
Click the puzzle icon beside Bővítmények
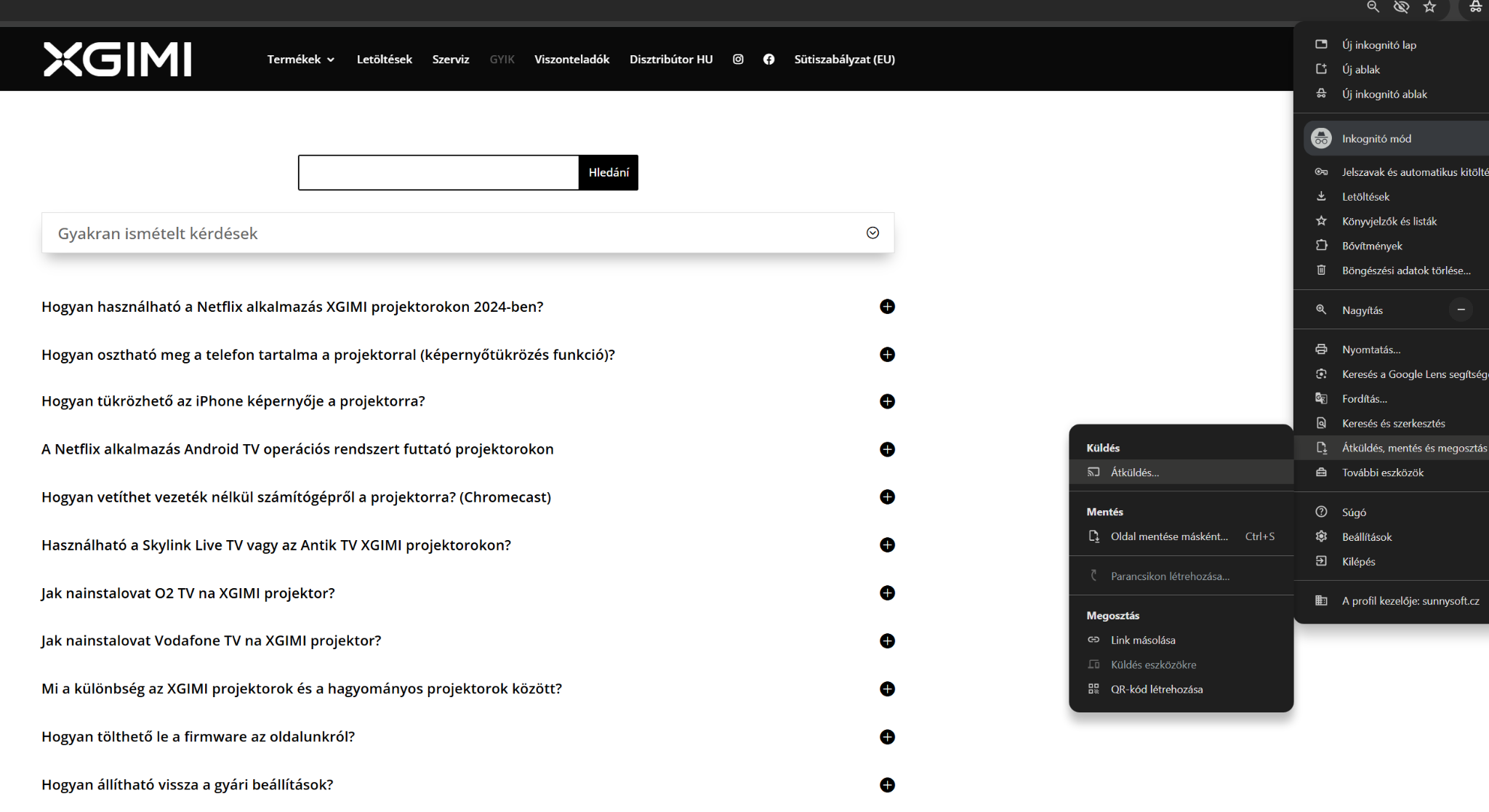coord(1321,246)
